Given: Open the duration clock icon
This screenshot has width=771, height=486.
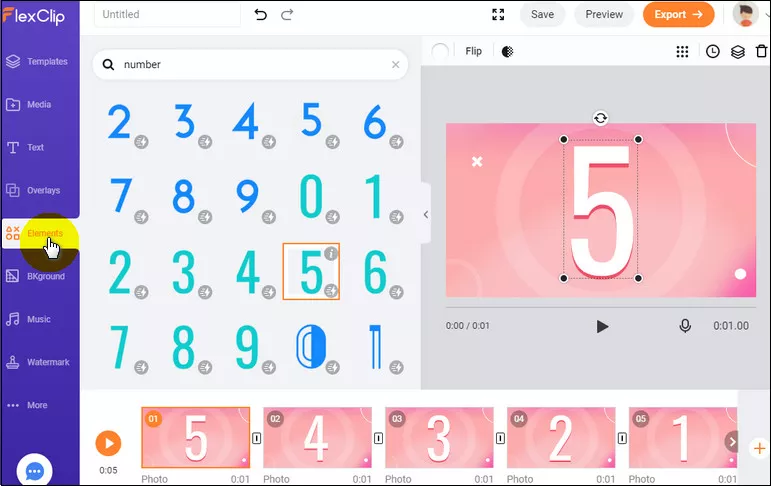Looking at the screenshot, I should (712, 51).
